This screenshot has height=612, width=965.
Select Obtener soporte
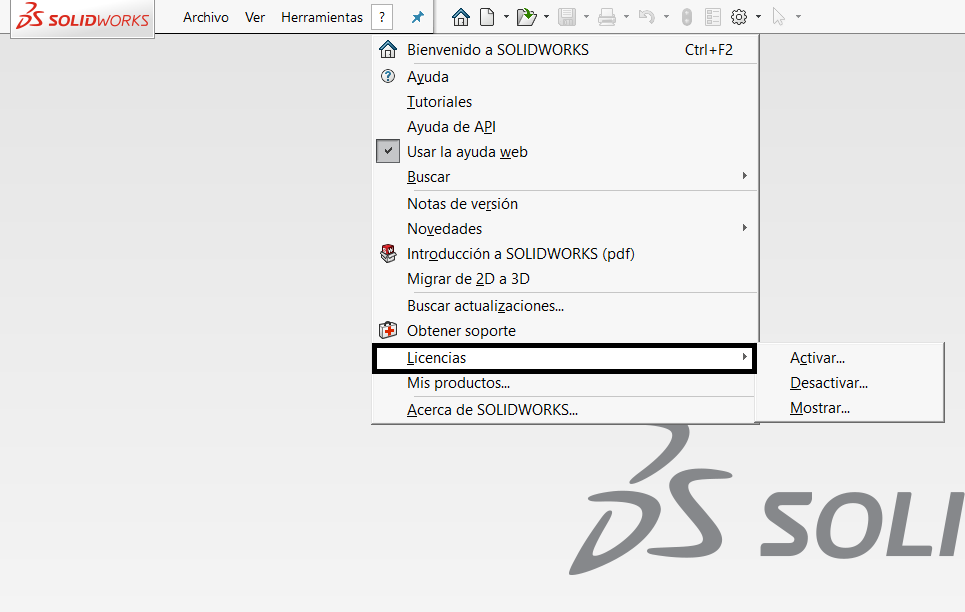tap(564, 331)
